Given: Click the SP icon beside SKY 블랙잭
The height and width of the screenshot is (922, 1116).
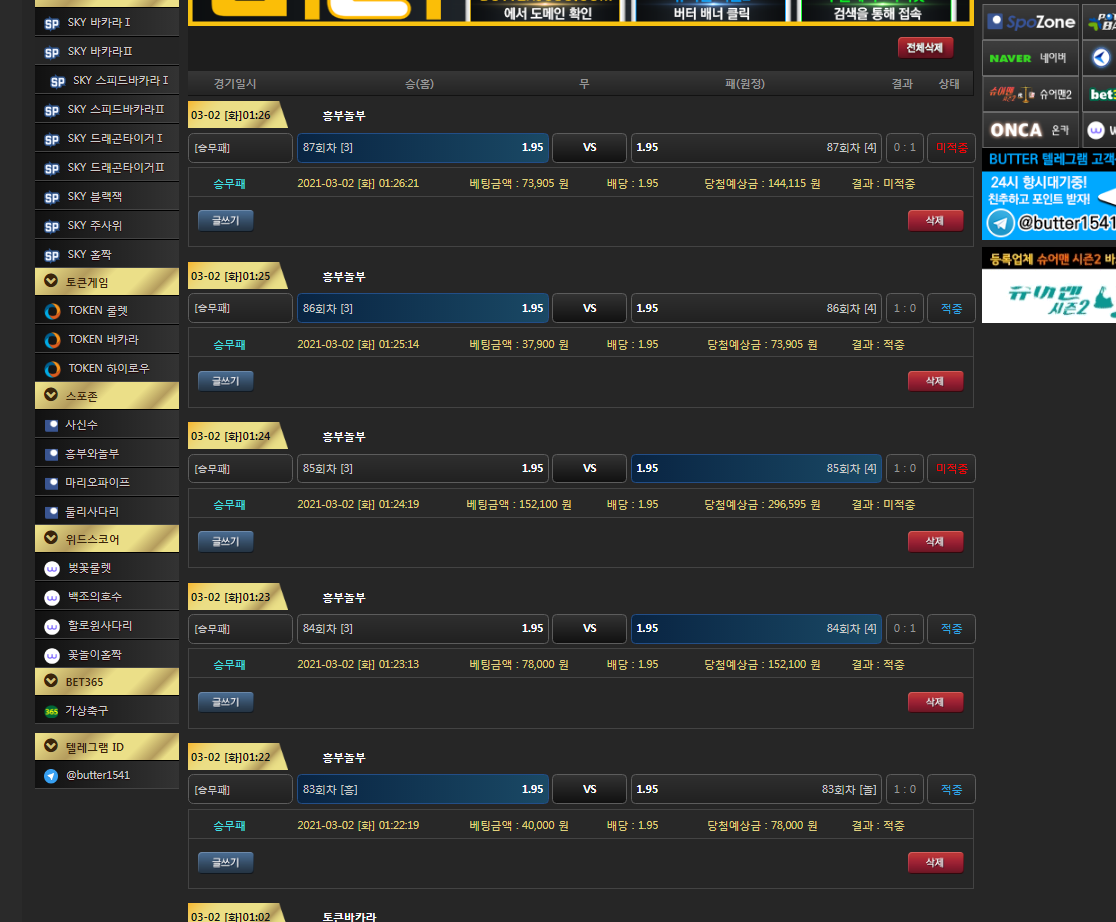Looking at the screenshot, I should [x=52, y=197].
